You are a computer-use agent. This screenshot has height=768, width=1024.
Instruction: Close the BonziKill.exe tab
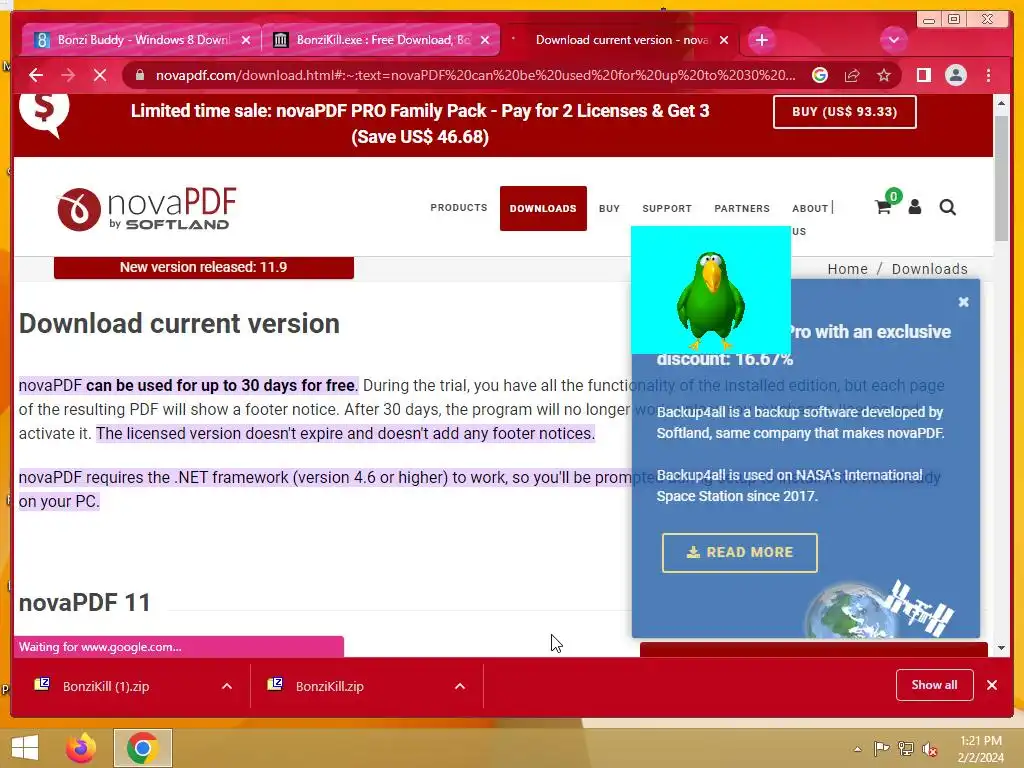[x=485, y=40]
